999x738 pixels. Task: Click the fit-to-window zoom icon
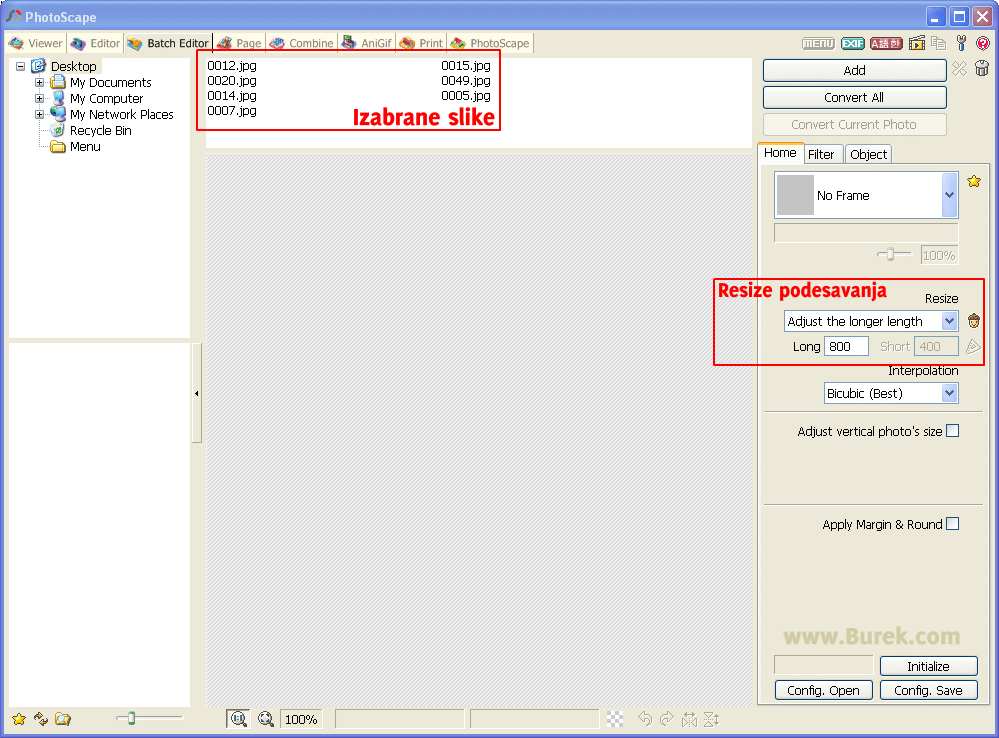click(x=266, y=719)
